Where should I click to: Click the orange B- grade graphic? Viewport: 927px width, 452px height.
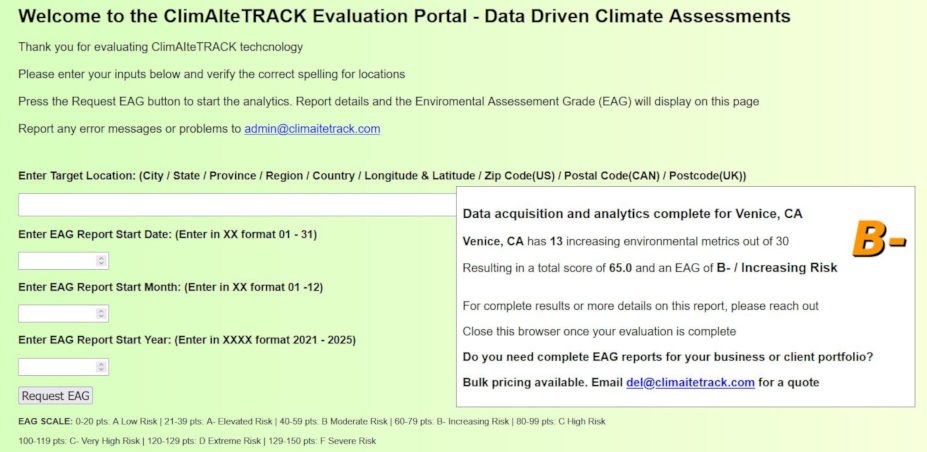click(878, 239)
